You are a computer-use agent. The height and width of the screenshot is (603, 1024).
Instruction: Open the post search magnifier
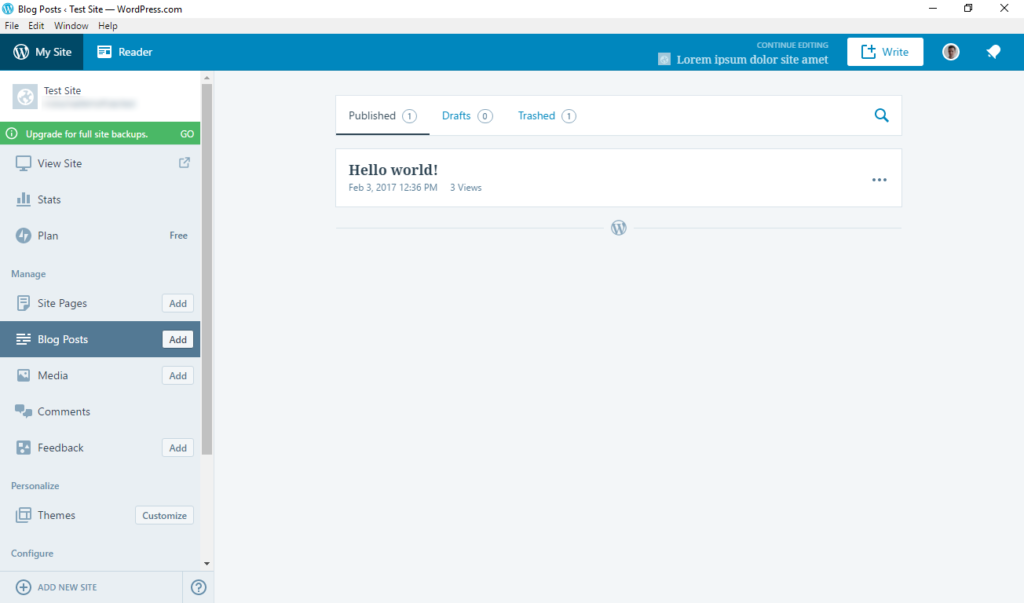(881, 115)
